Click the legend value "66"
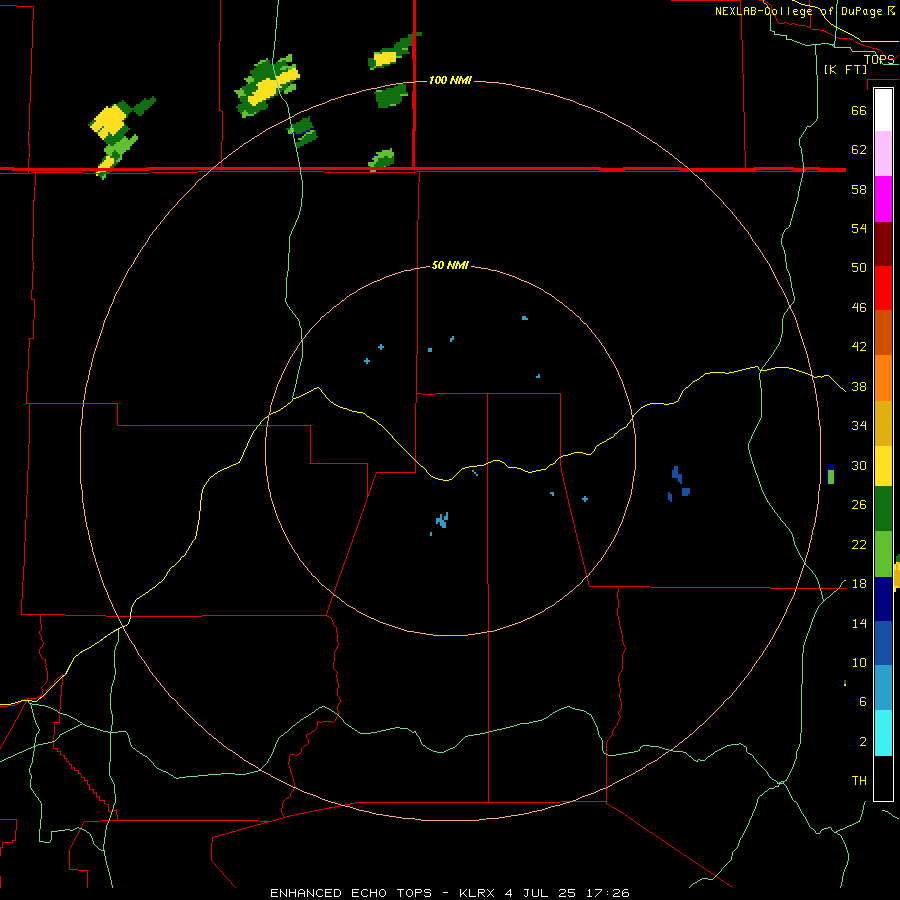 click(859, 110)
